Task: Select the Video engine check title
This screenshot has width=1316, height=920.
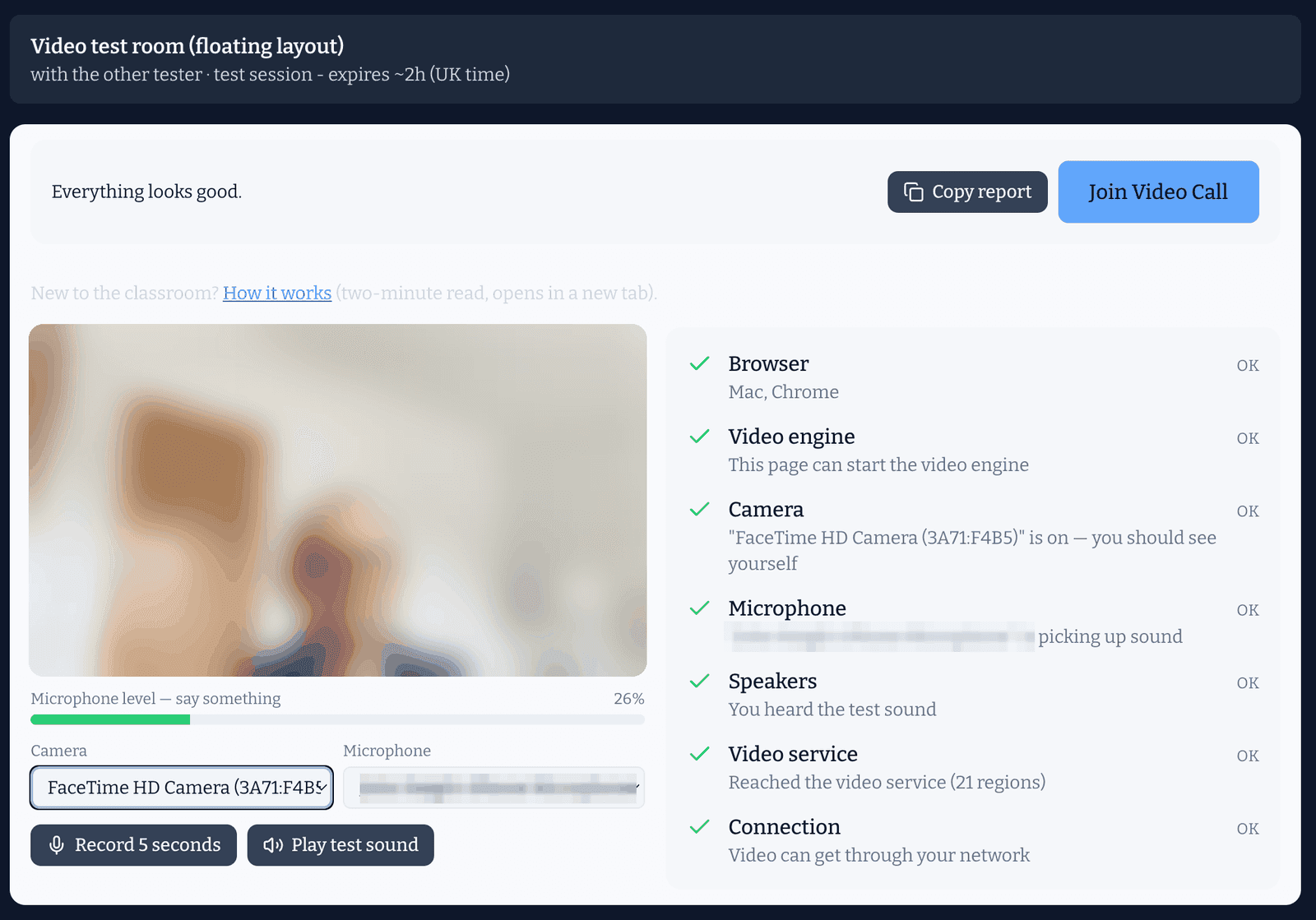Action: [791, 437]
